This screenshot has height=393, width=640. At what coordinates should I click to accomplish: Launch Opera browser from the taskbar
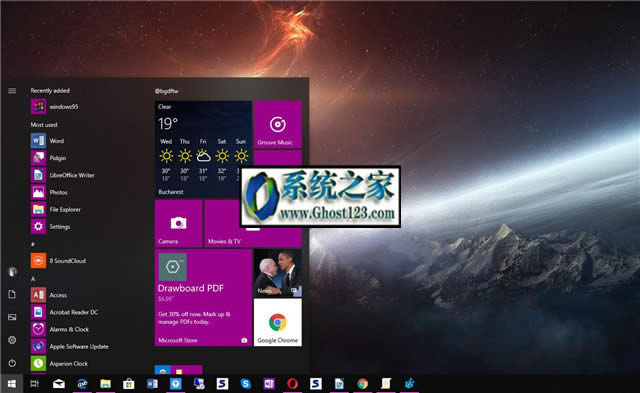292,384
